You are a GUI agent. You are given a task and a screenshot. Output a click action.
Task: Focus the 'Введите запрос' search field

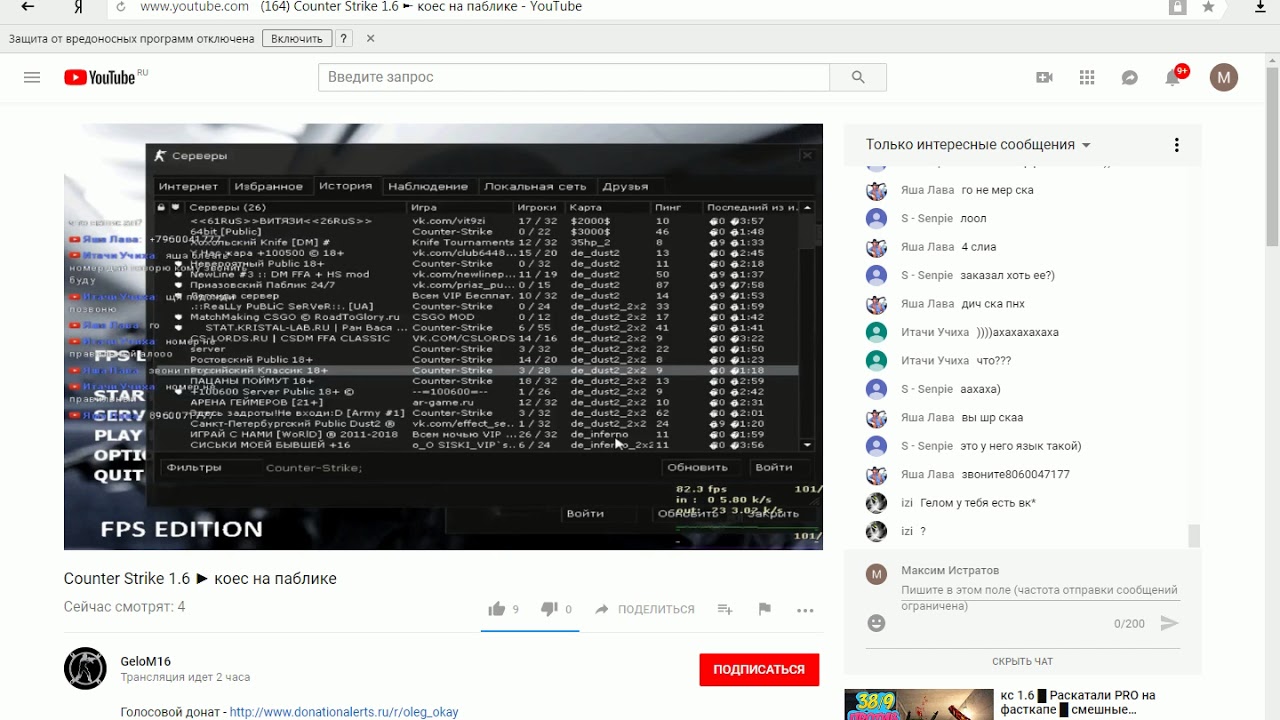tap(574, 77)
